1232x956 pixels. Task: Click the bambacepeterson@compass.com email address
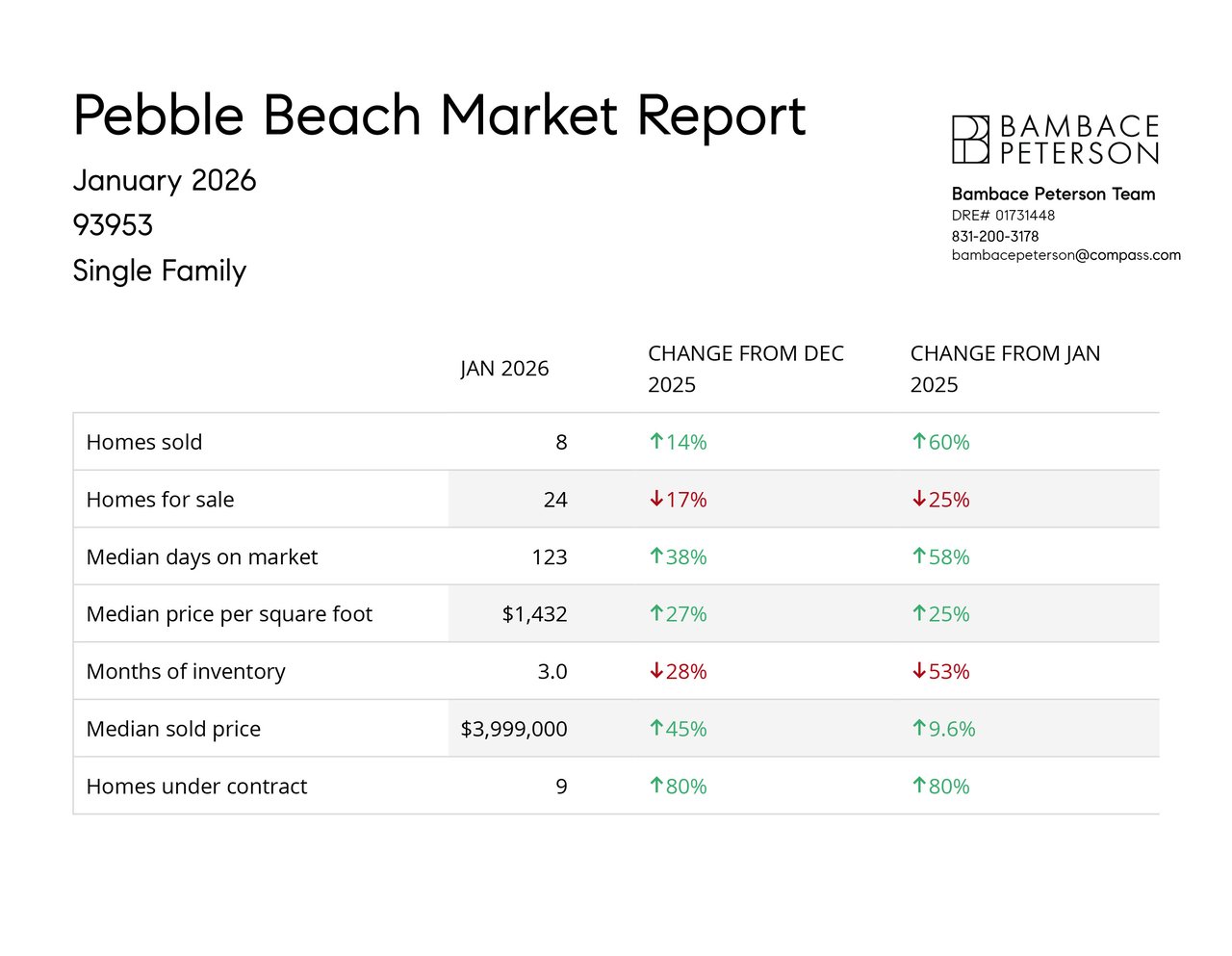[1065, 255]
